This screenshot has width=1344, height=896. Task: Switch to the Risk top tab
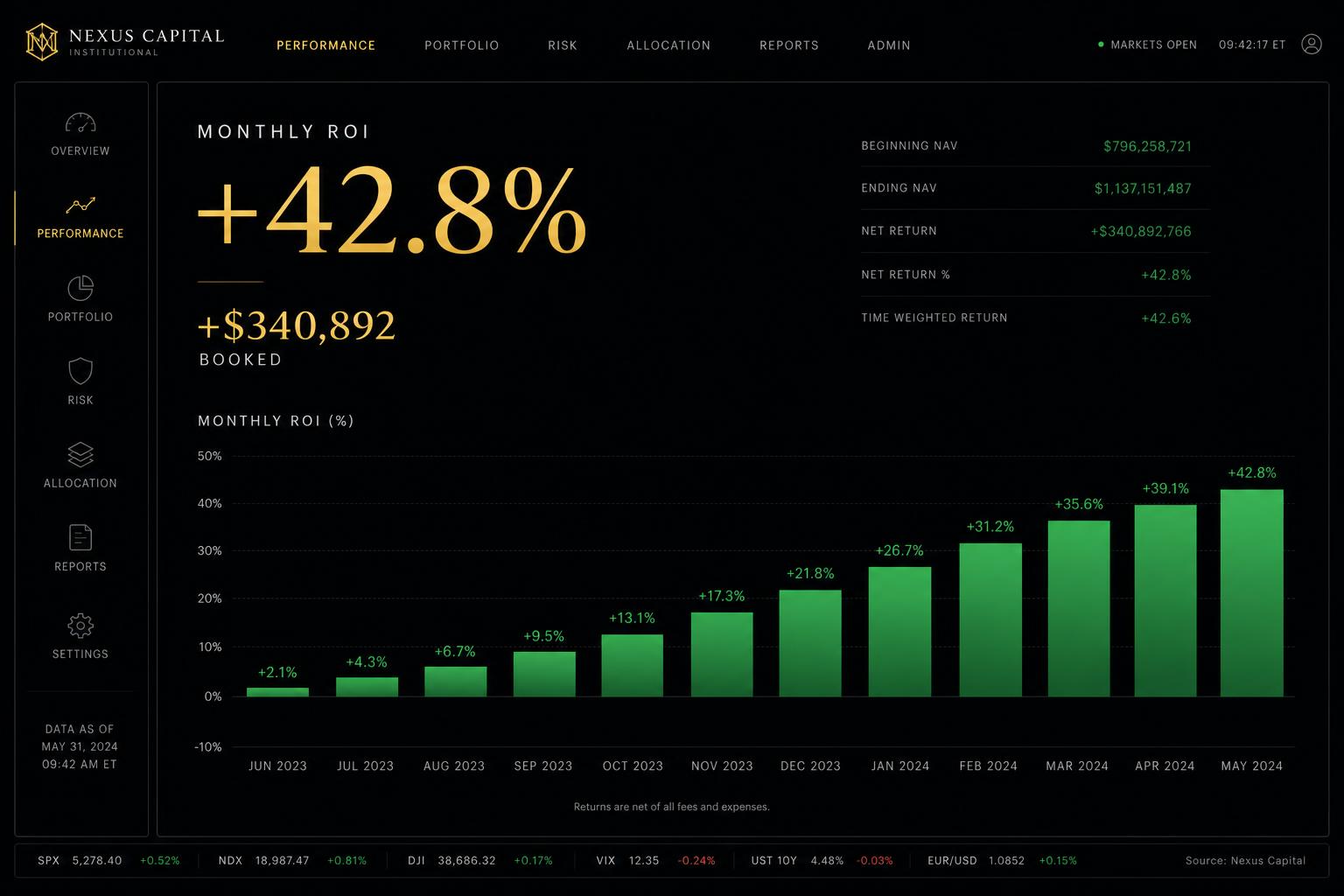(563, 45)
